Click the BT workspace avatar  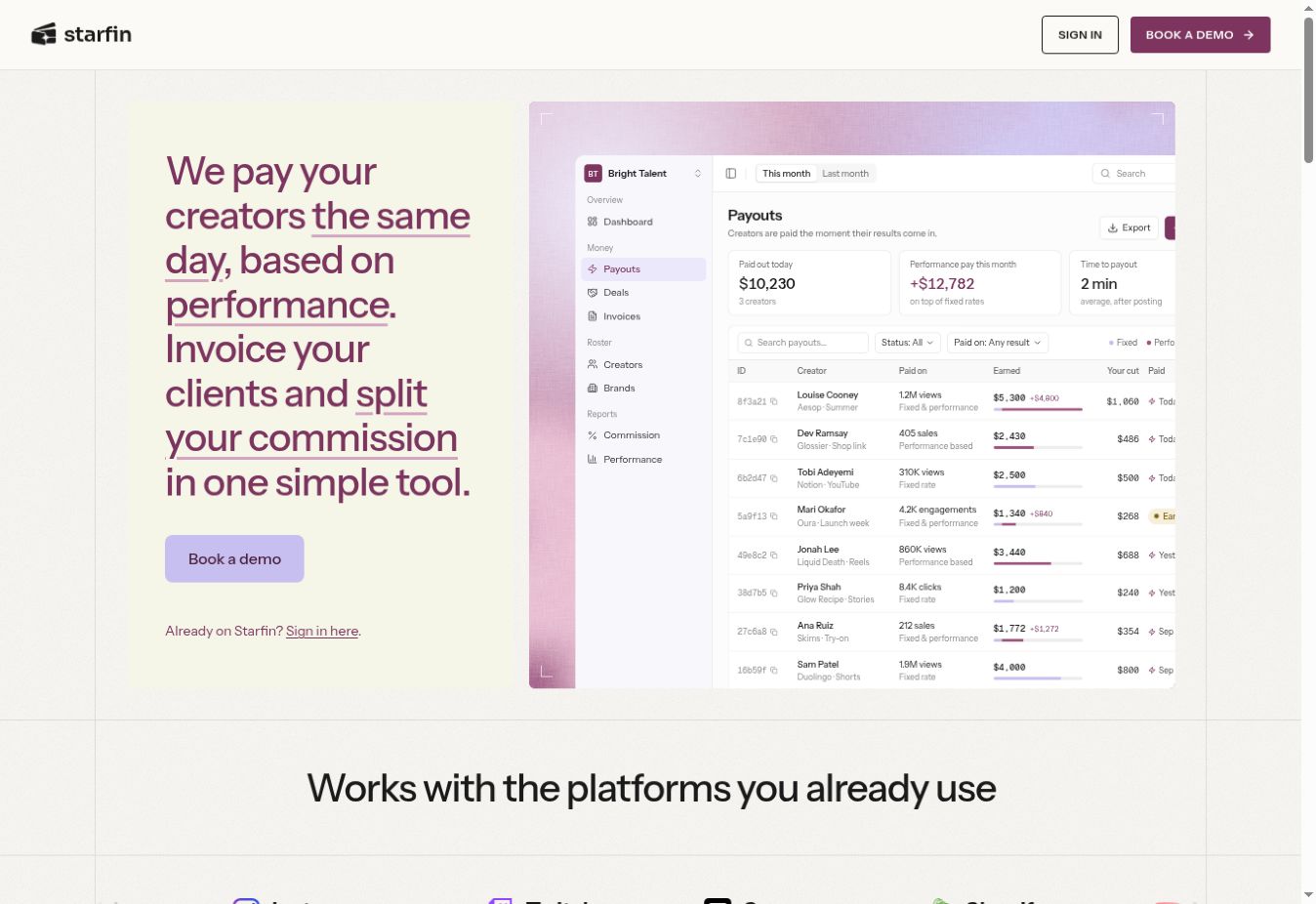pos(593,174)
